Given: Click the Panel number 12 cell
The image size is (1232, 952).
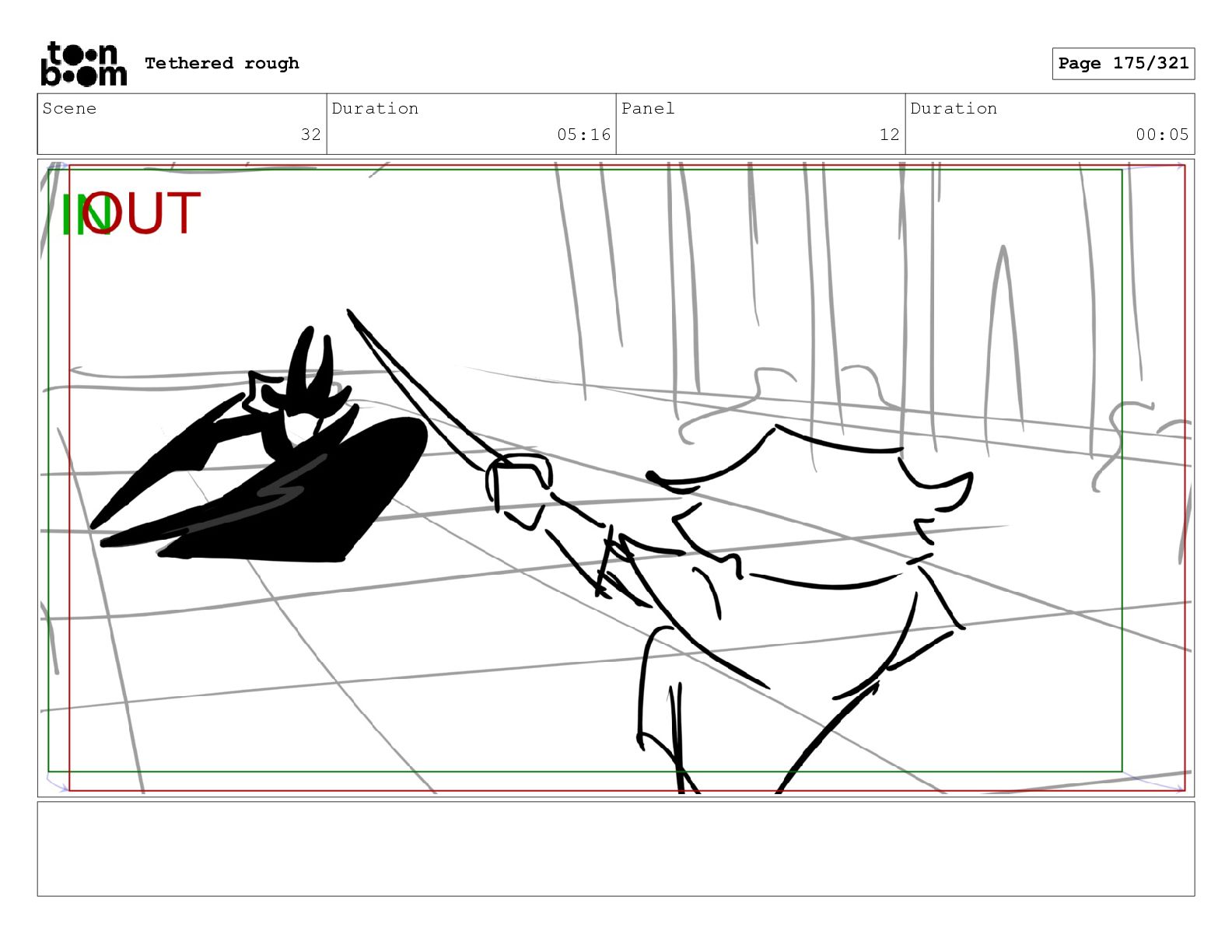Looking at the screenshot, I should coord(761,124).
